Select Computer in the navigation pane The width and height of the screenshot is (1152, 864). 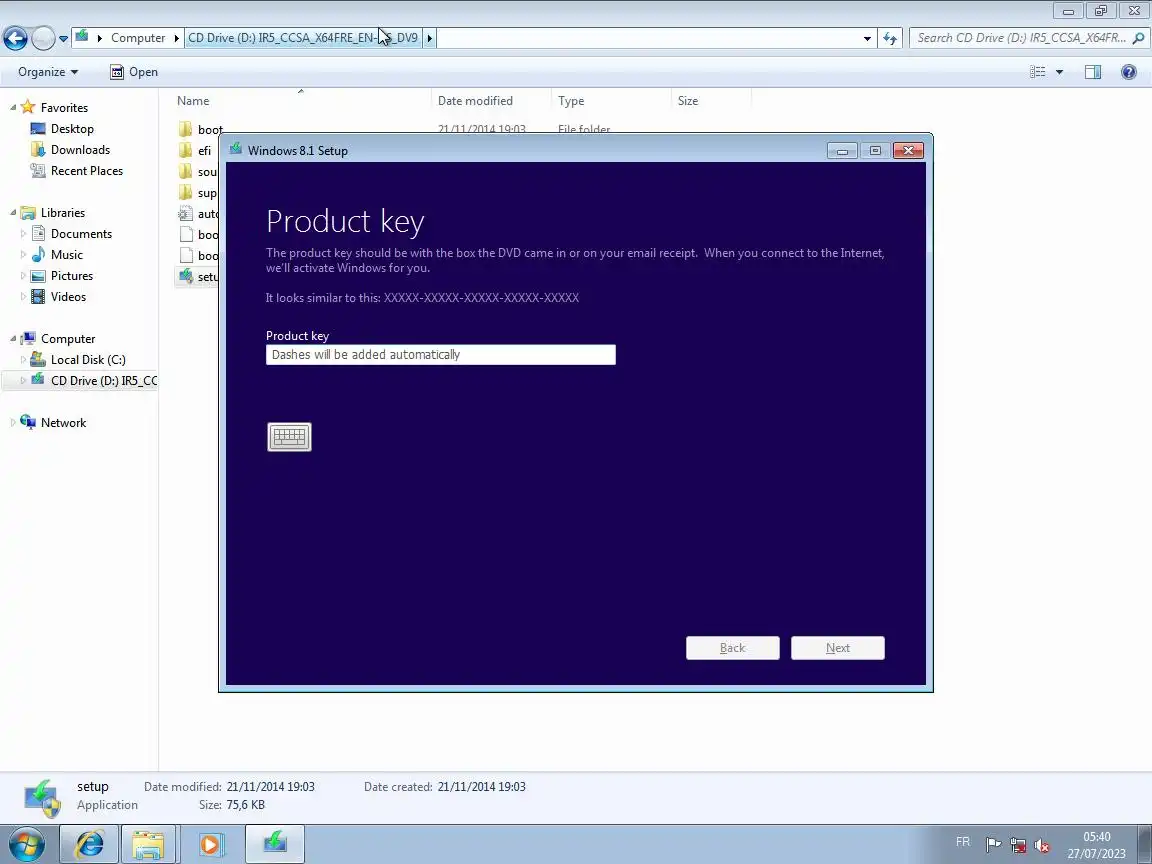point(68,339)
